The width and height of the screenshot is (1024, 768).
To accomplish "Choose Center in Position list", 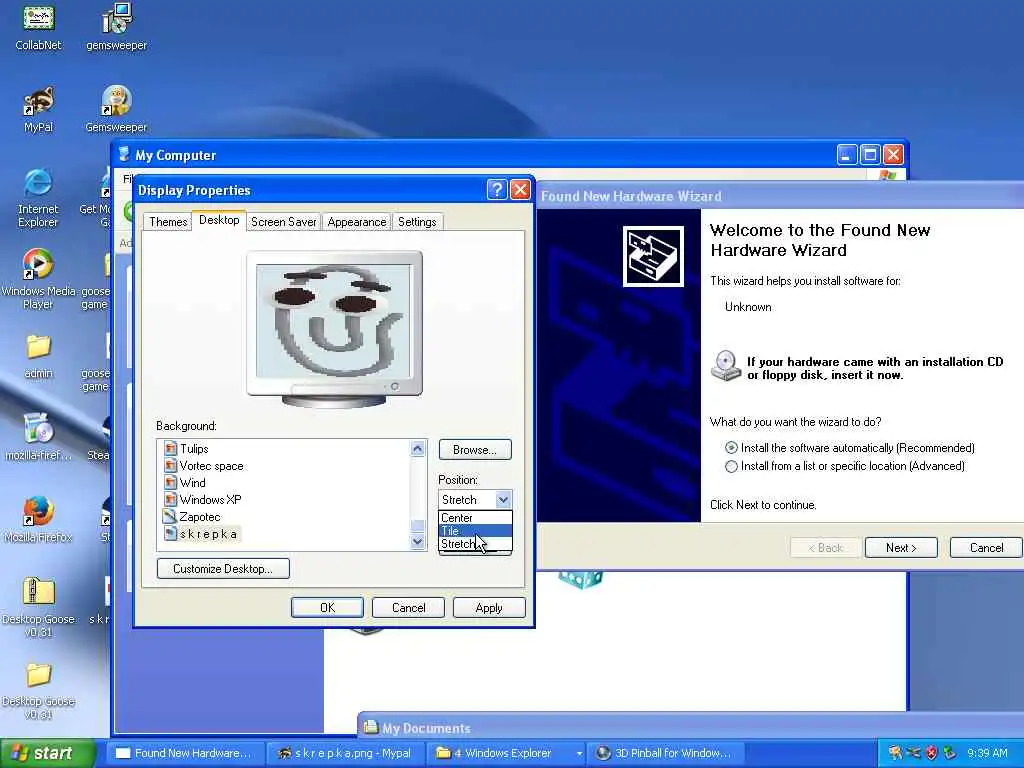I will (x=475, y=518).
